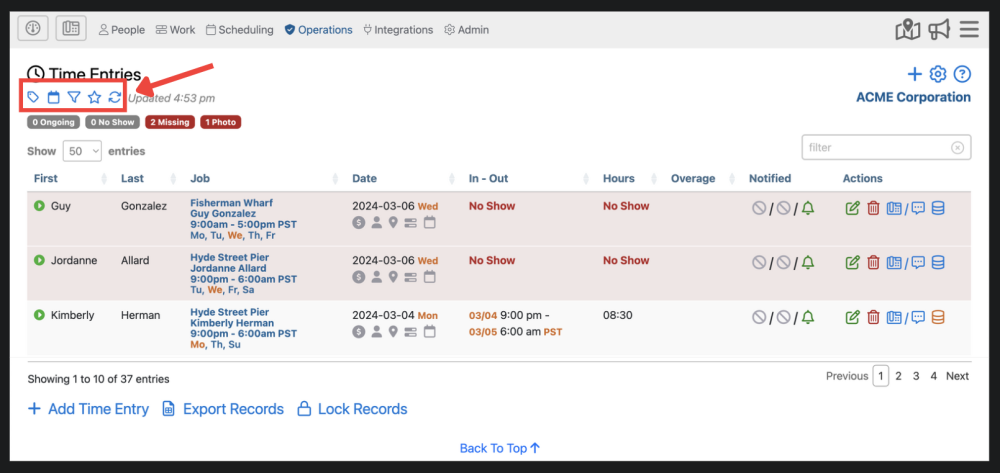Image resolution: width=1000 pixels, height=473 pixels.
Task: Click the megaphone announcements icon
Action: pos(938,30)
